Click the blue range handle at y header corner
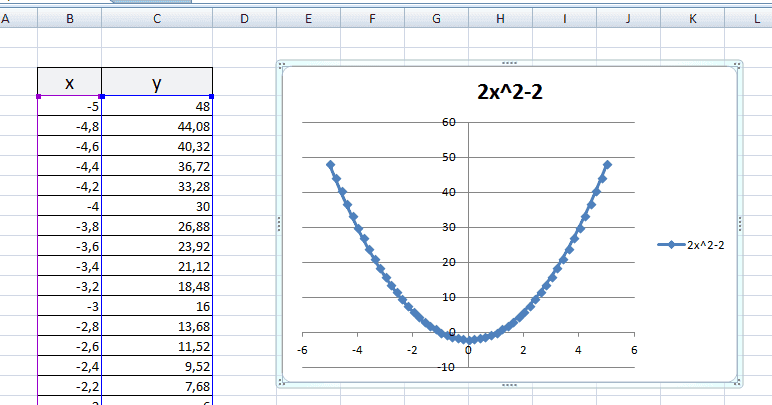 (x=212, y=97)
